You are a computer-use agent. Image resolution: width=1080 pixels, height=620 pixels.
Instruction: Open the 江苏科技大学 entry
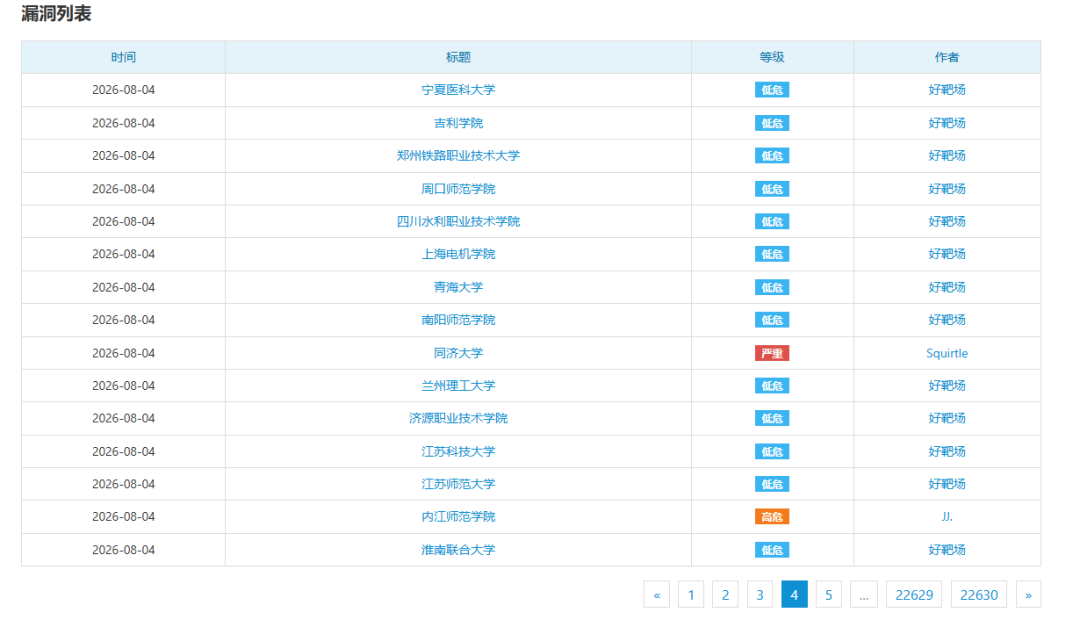pyautogui.click(x=458, y=451)
